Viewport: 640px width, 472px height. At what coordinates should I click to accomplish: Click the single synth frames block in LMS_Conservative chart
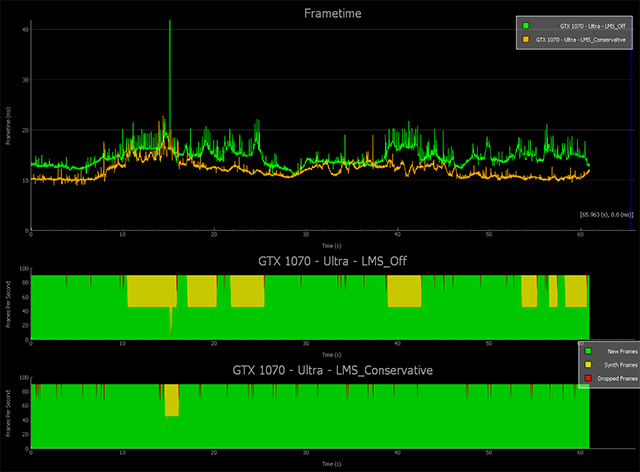pyautogui.click(x=172, y=400)
